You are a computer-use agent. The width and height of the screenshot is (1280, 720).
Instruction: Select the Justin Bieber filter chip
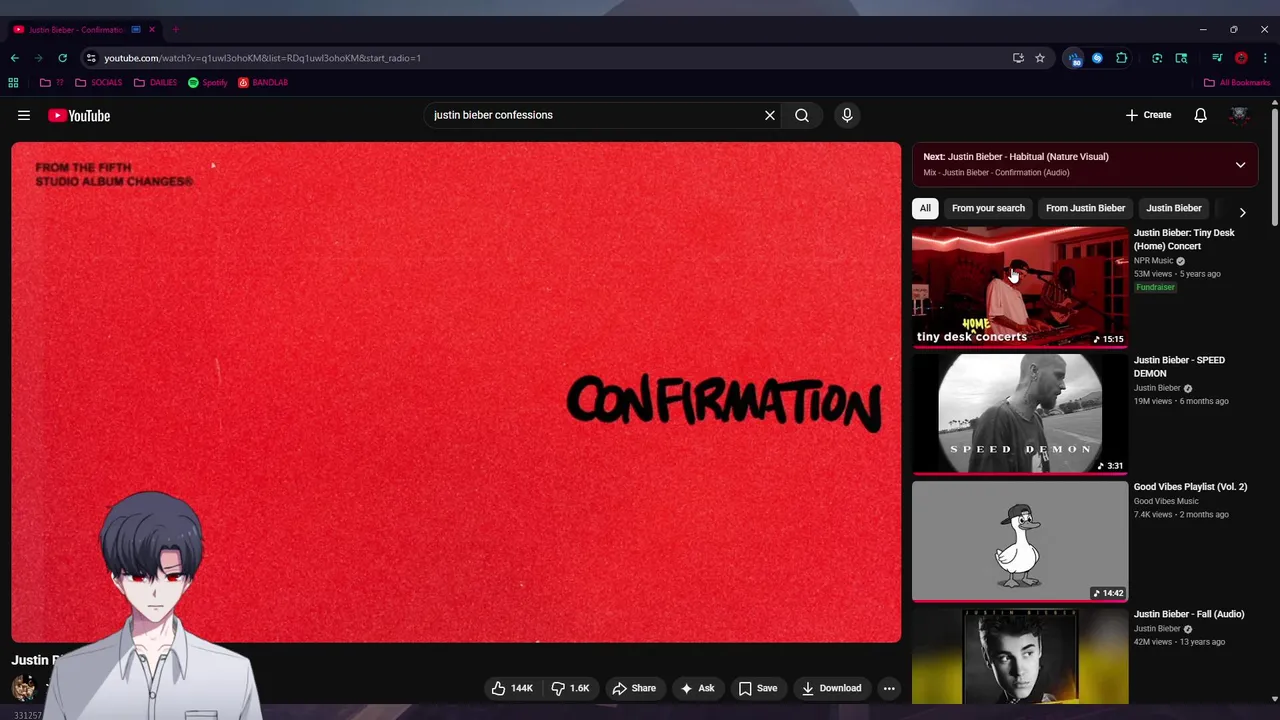point(1174,208)
